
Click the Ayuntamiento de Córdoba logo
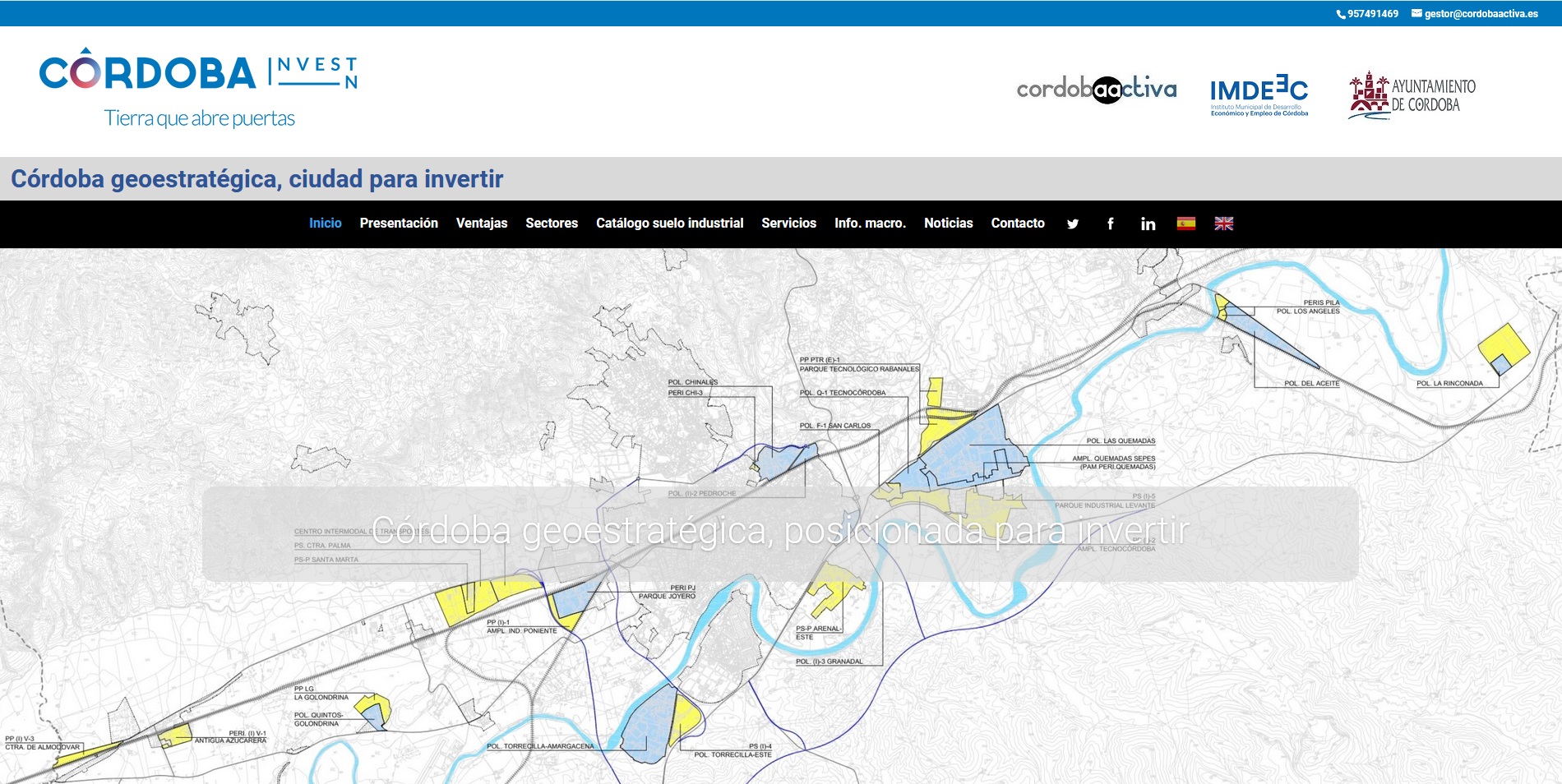tap(1412, 95)
